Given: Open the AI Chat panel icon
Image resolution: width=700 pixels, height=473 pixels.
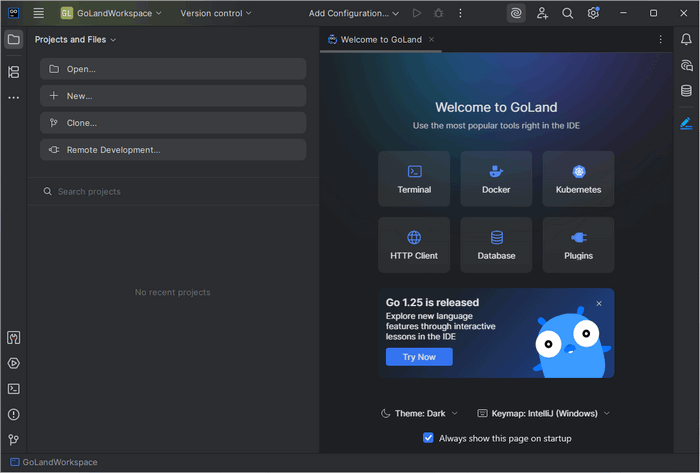Looking at the screenshot, I should tap(686, 65).
